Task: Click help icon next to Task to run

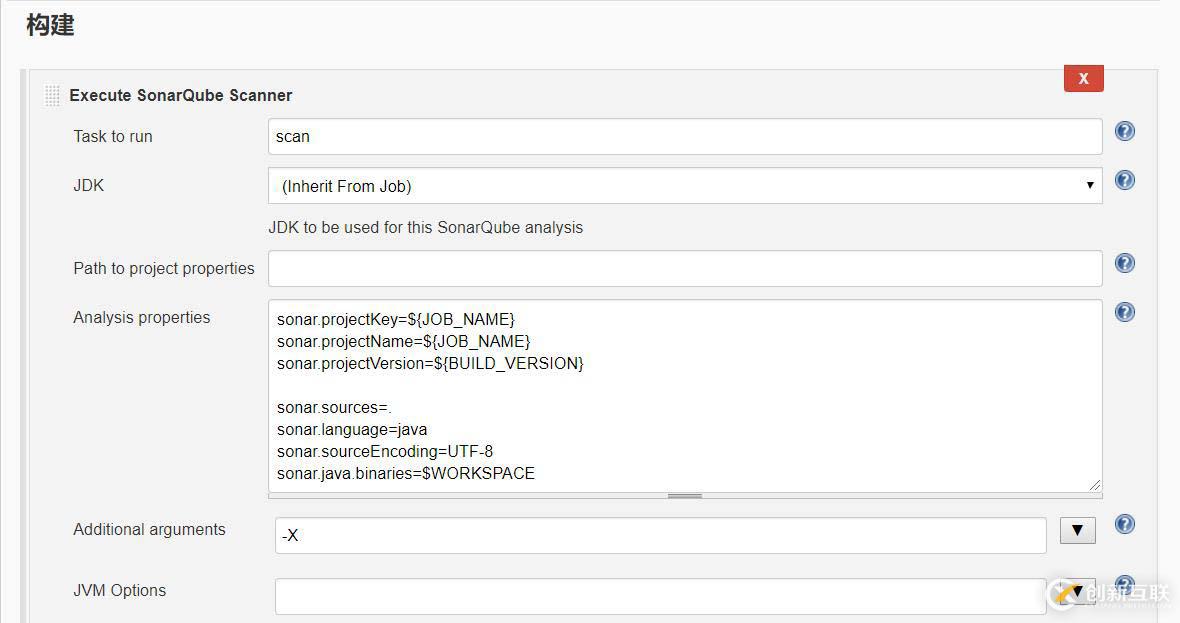Action: point(1125,131)
